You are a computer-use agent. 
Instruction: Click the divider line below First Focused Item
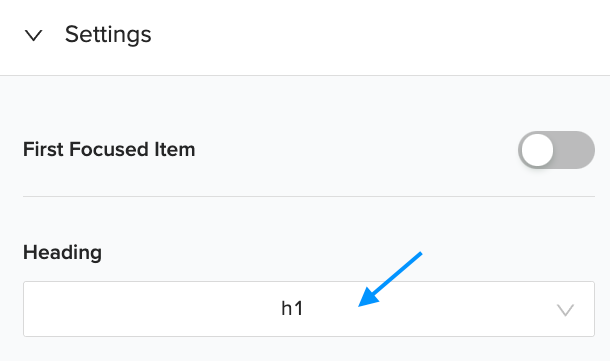309,196
